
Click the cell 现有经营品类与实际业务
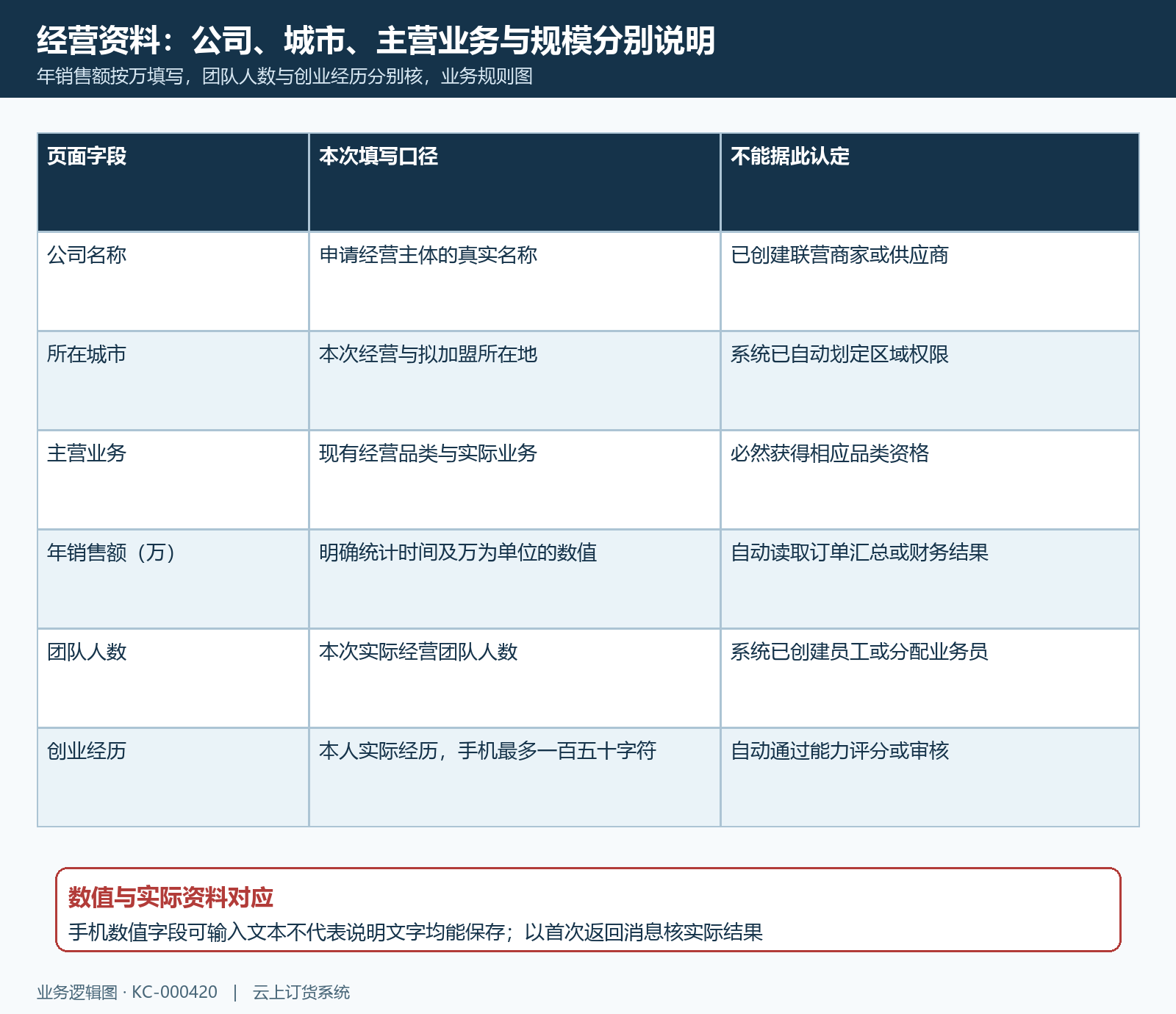pos(514,480)
